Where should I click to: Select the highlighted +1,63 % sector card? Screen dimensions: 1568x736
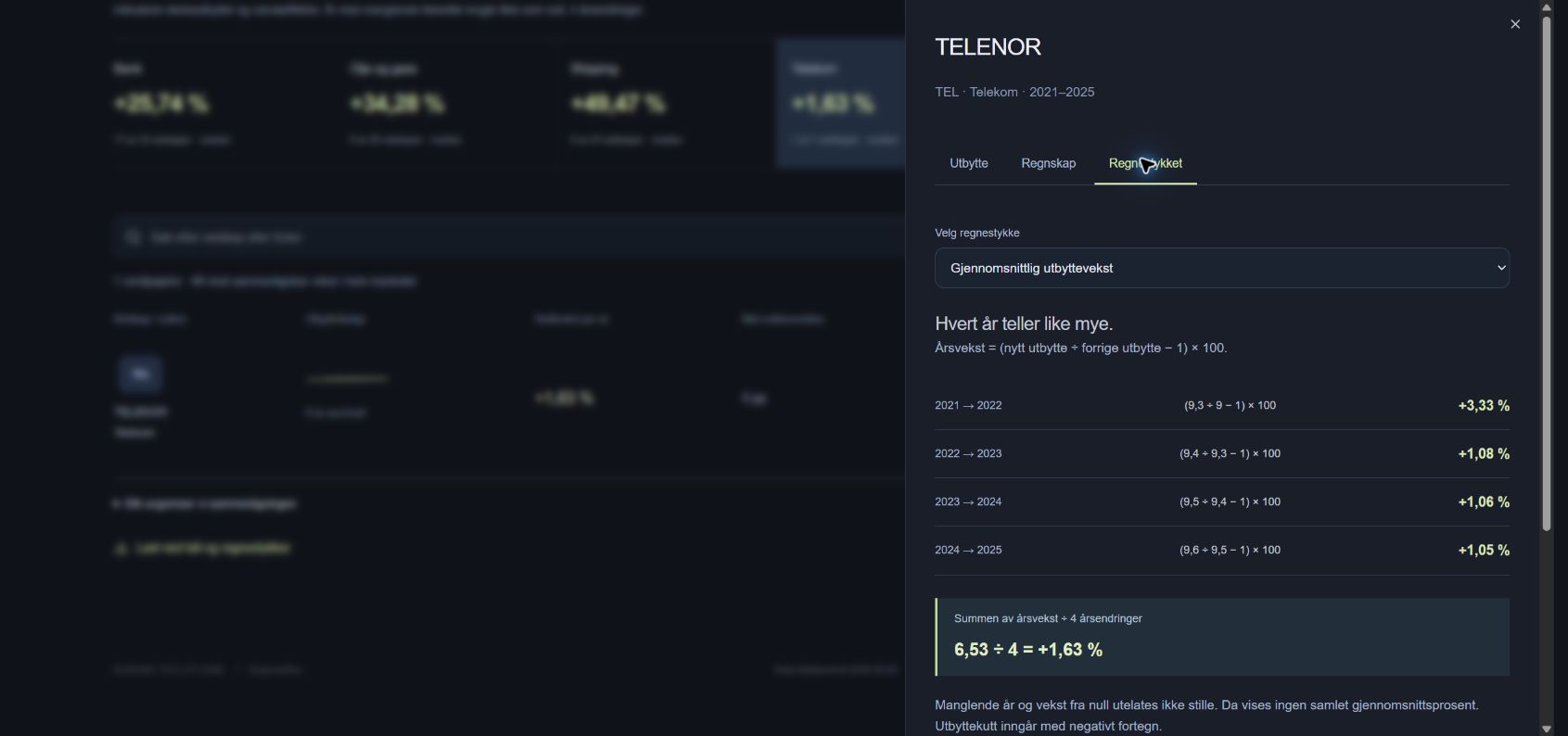pos(842,104)
